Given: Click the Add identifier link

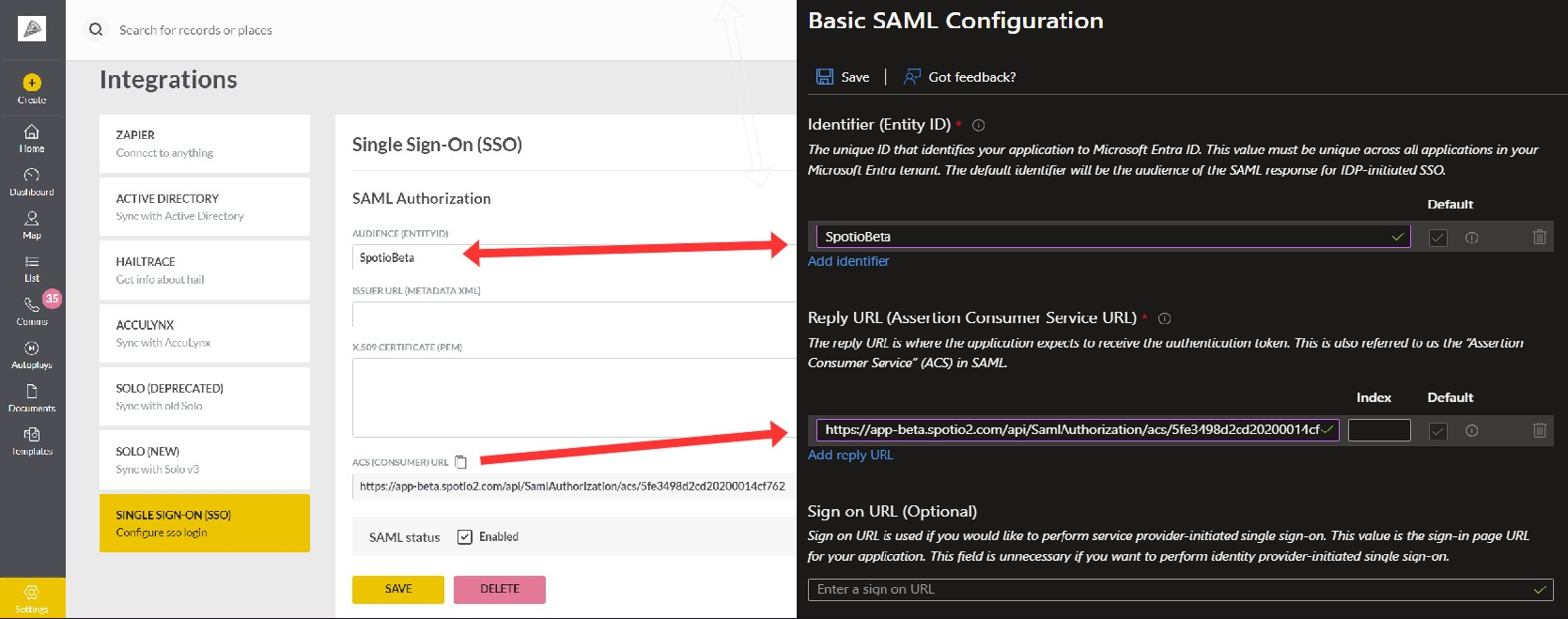Looking at the screenshot, I should (848, 261).
